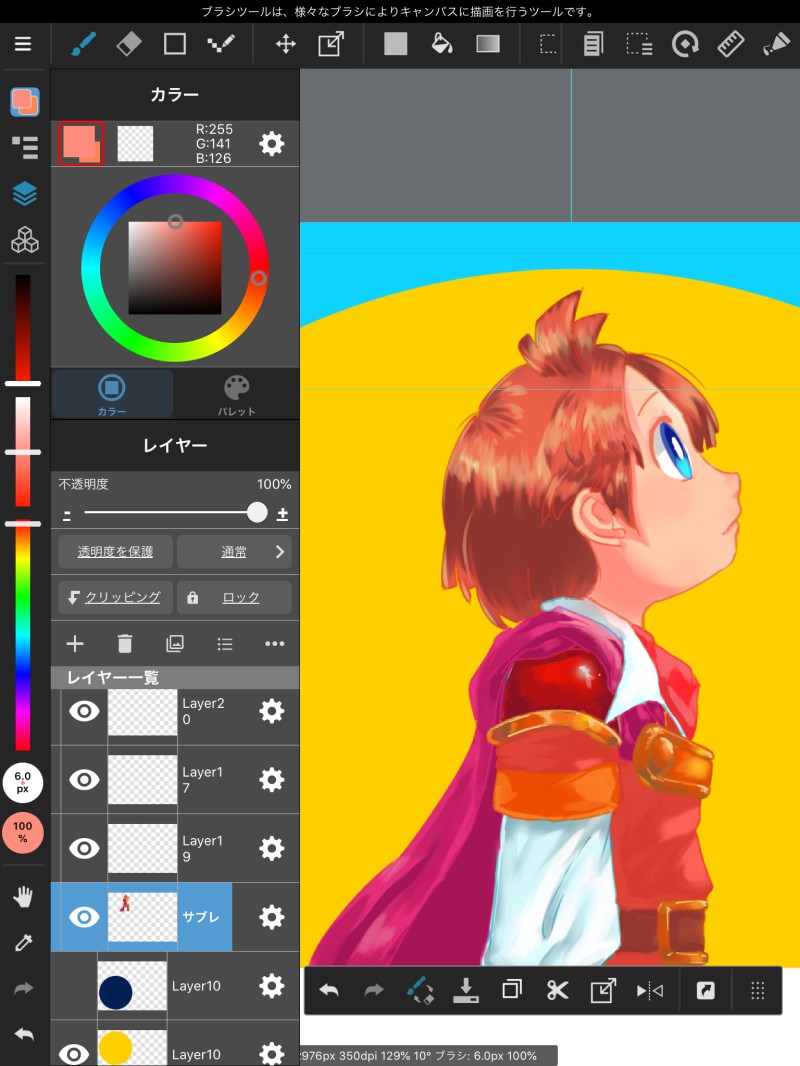Open Layer17 settings gear
Image resolution: width=800 pixels, height=1066 pixels.
click(x=272, y=780)
